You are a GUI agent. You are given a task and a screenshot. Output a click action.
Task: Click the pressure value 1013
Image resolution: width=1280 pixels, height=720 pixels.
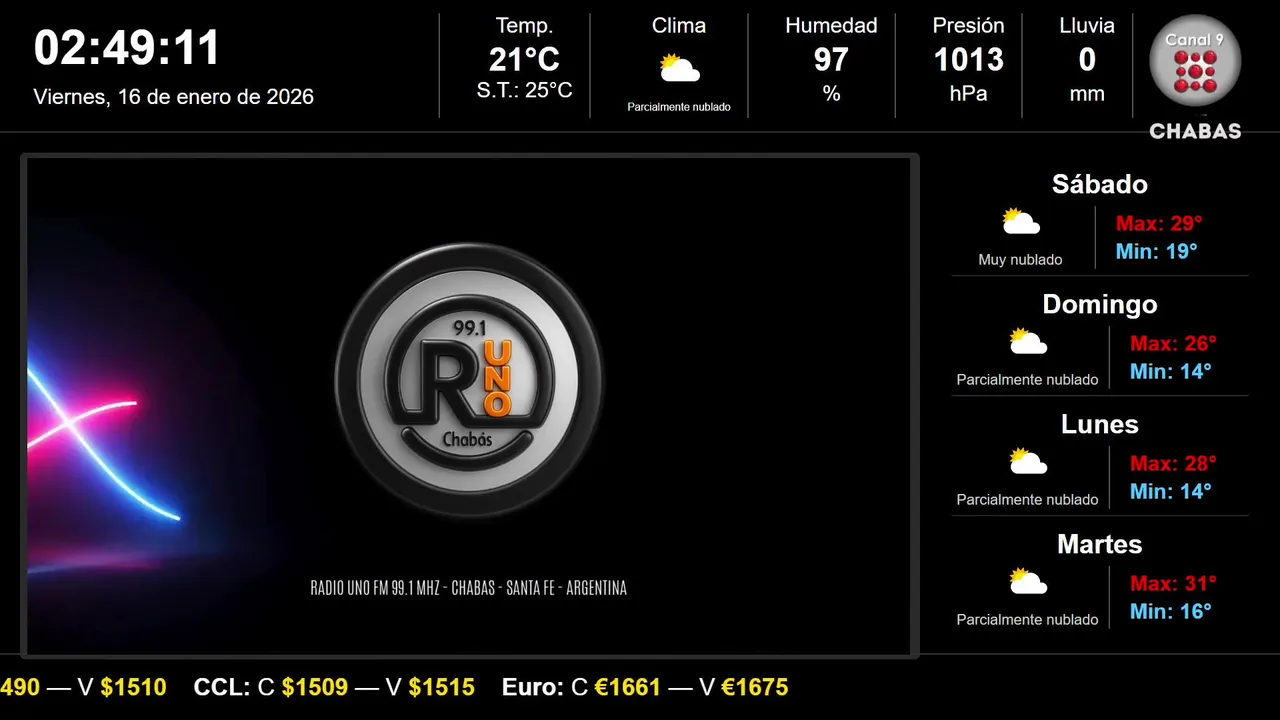[968, 60]
